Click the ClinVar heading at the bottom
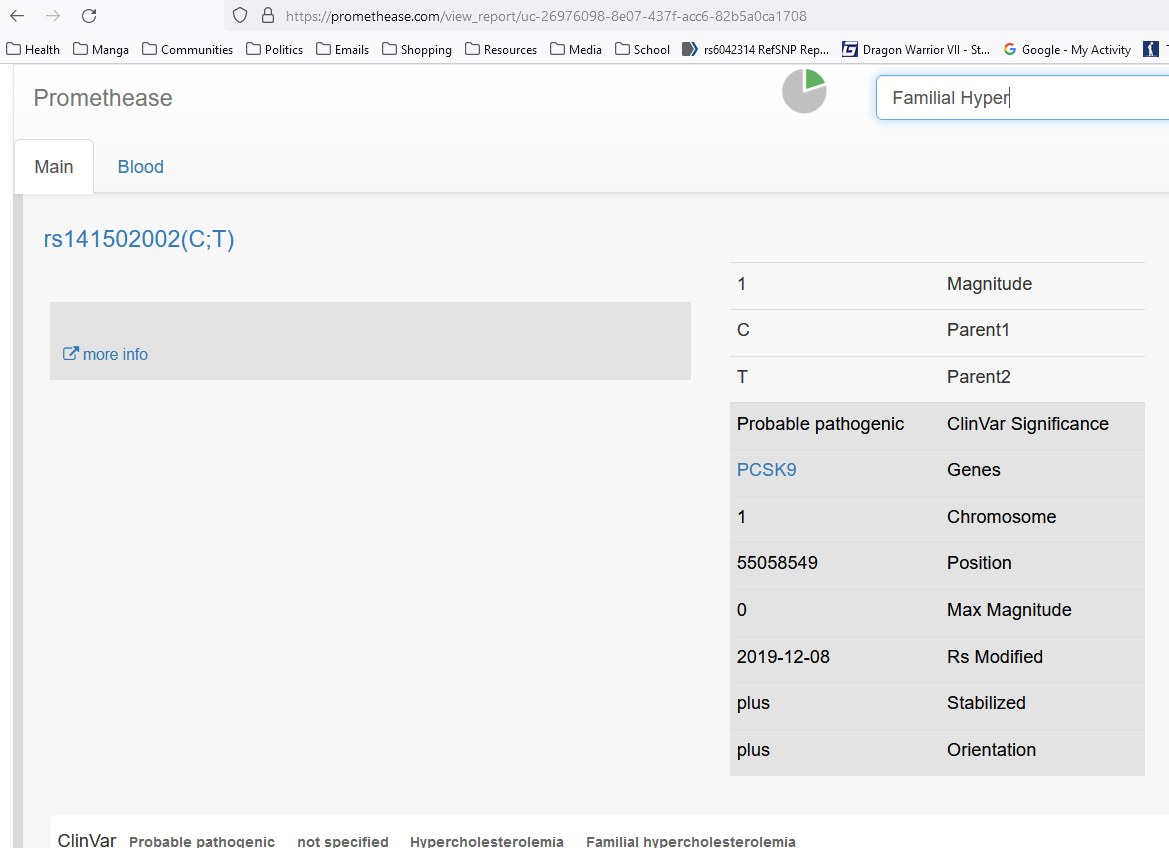Screen dimensions: 1169x848 [x=86, y=840]
